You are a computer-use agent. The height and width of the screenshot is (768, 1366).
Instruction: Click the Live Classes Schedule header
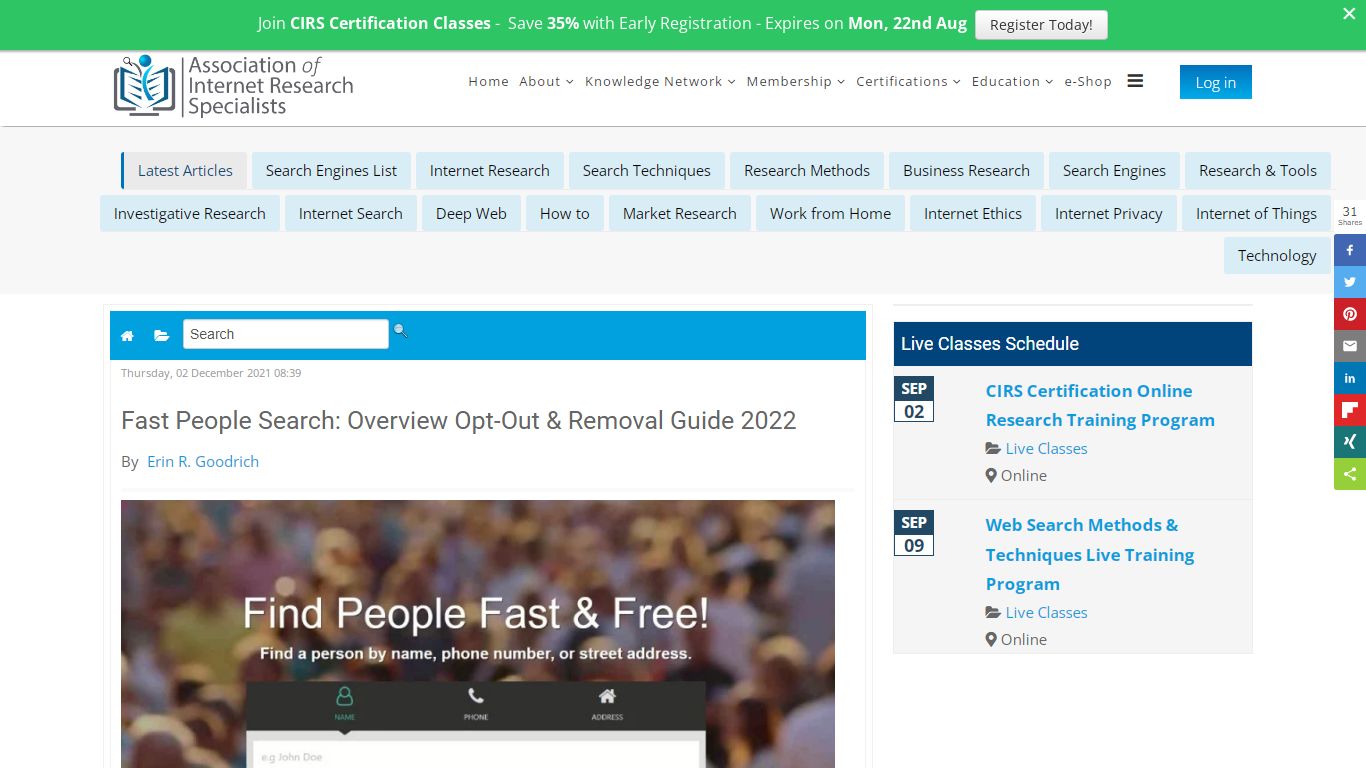point(1072,344)
